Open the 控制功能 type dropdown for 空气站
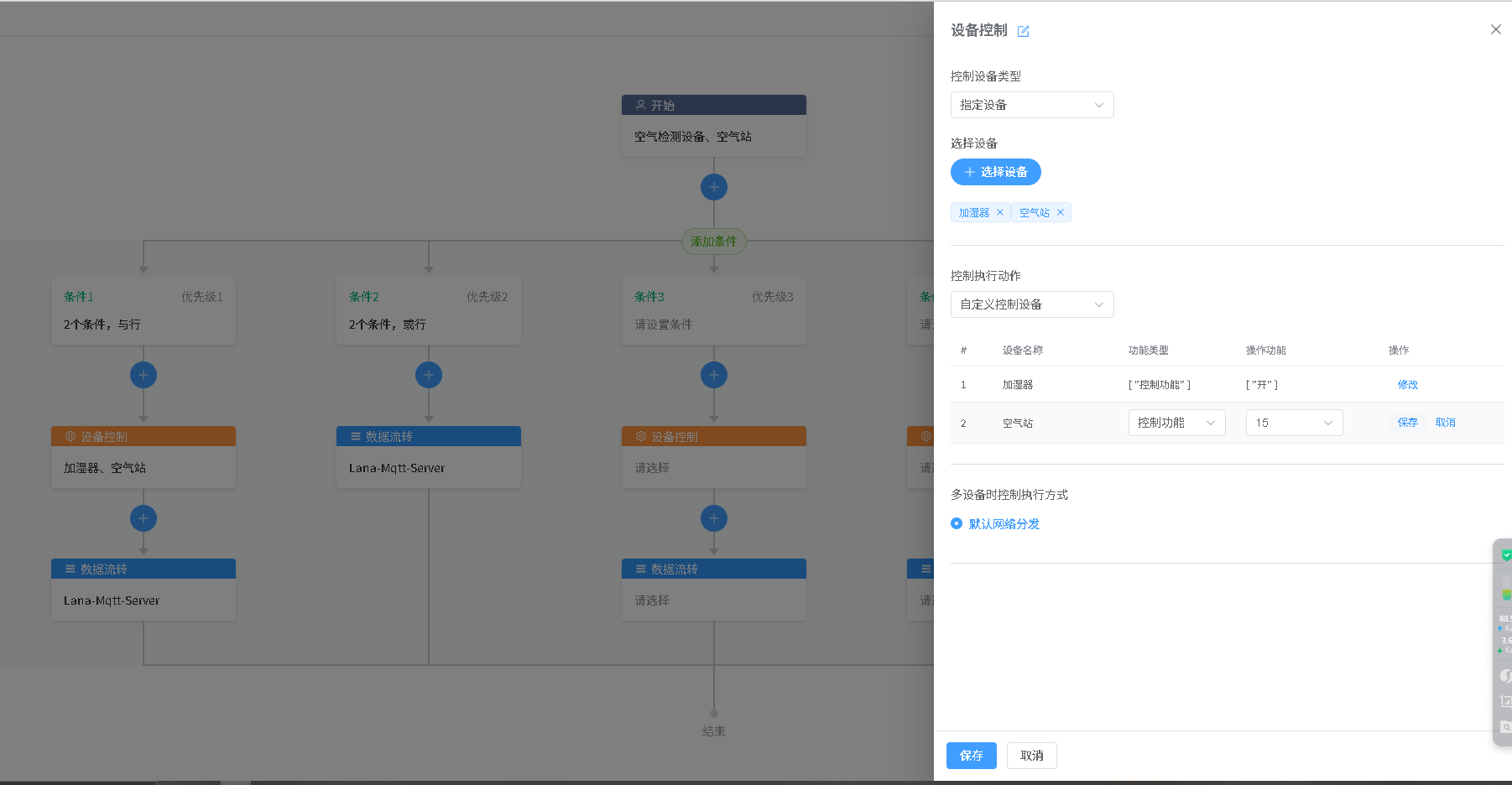 point(1176,423)
